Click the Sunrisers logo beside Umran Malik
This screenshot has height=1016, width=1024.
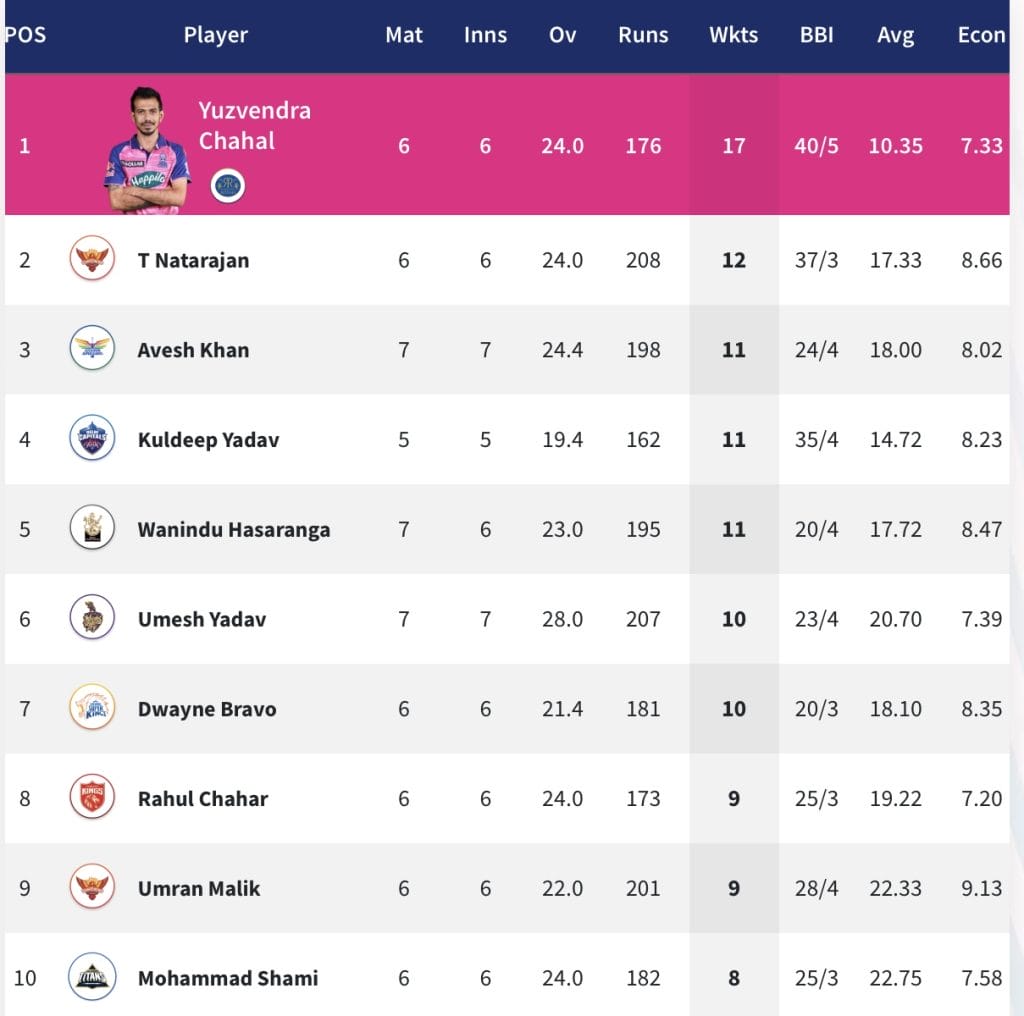tap(92, 887)
